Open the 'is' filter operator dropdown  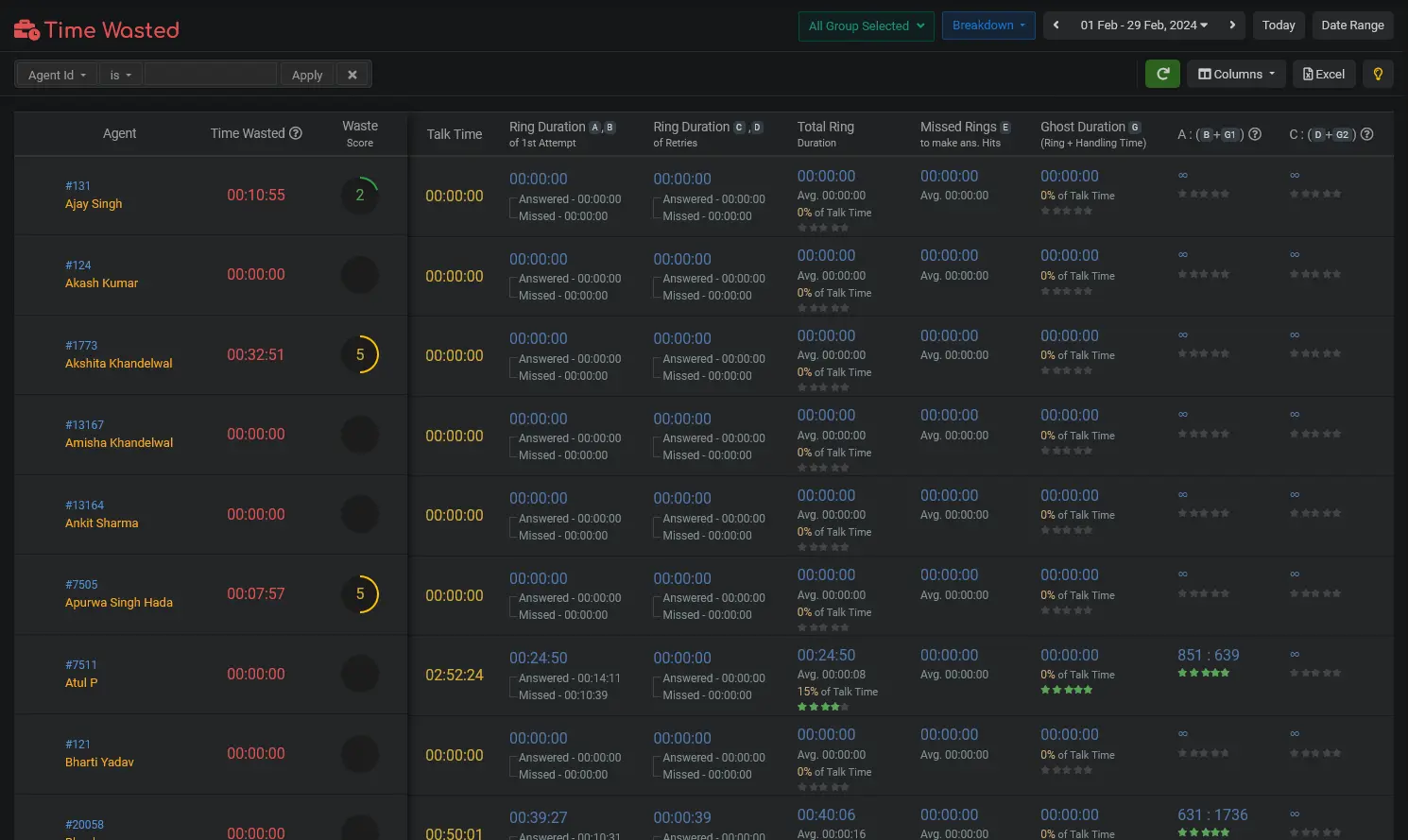pyautogui.click(x=121, y=75)
